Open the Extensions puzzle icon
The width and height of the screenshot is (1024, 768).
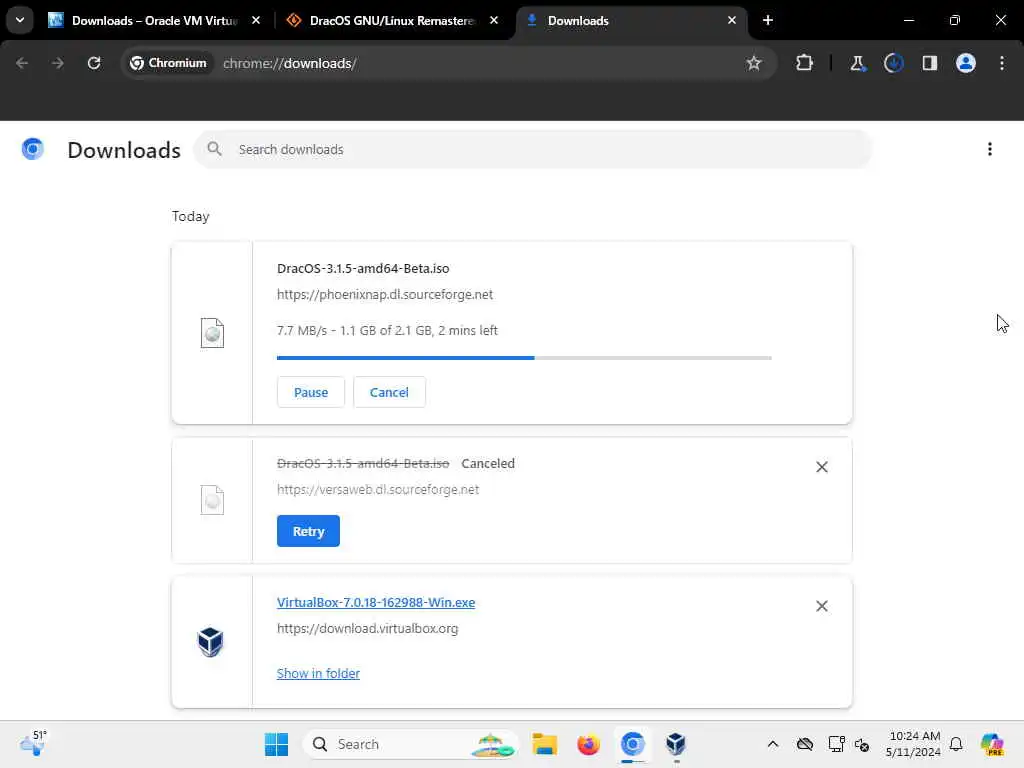coord(805,63)
